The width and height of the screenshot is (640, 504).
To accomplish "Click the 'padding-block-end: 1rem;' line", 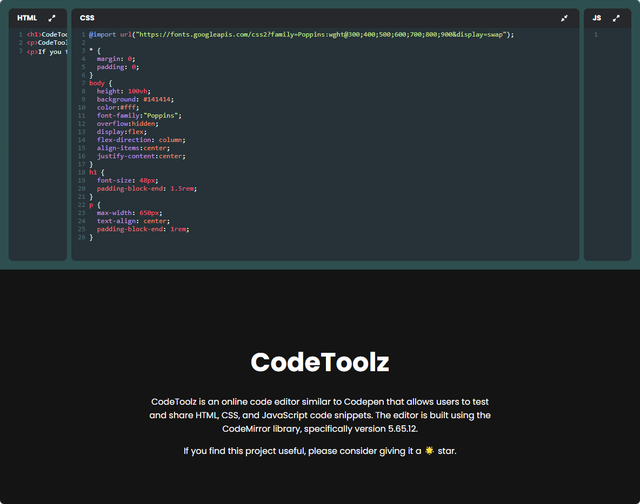I will (x=143, y=229).
